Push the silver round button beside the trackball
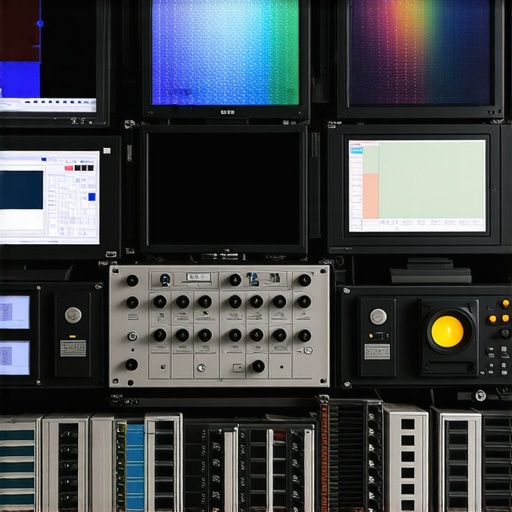Screen dimensions: 512x512 click(378, 317)
